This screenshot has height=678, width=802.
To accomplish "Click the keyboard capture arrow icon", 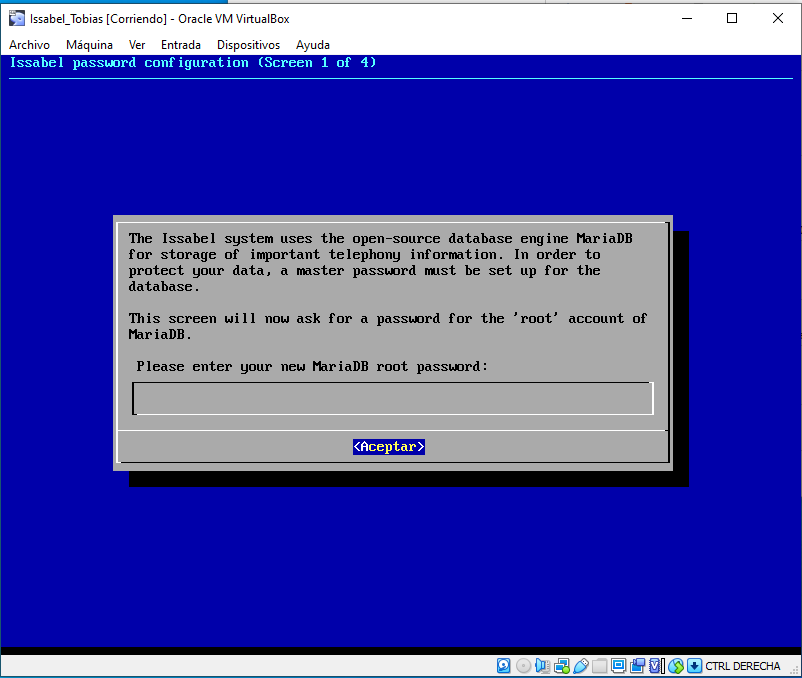I will click(694, 665).
